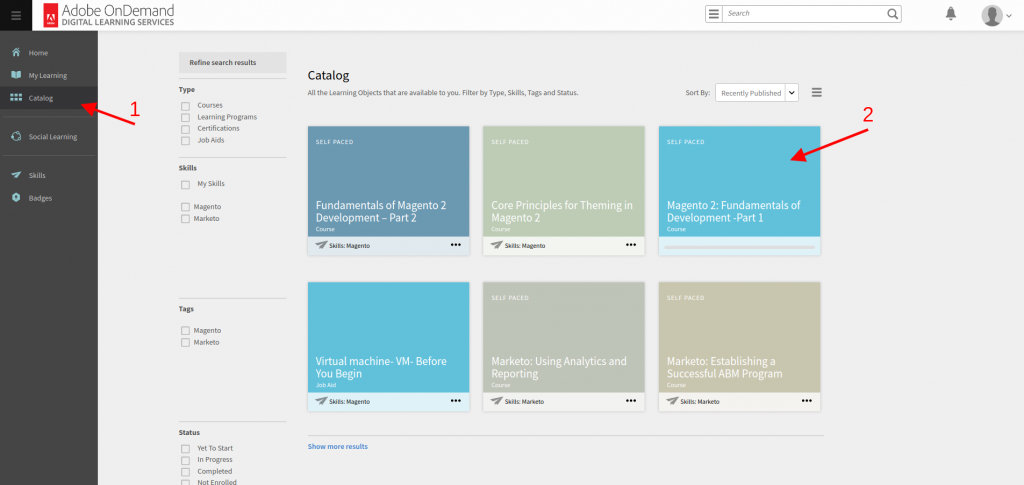Expand the user profile chevron
This screenshot has height=485, width=1024.
[x=1009, y=17]
